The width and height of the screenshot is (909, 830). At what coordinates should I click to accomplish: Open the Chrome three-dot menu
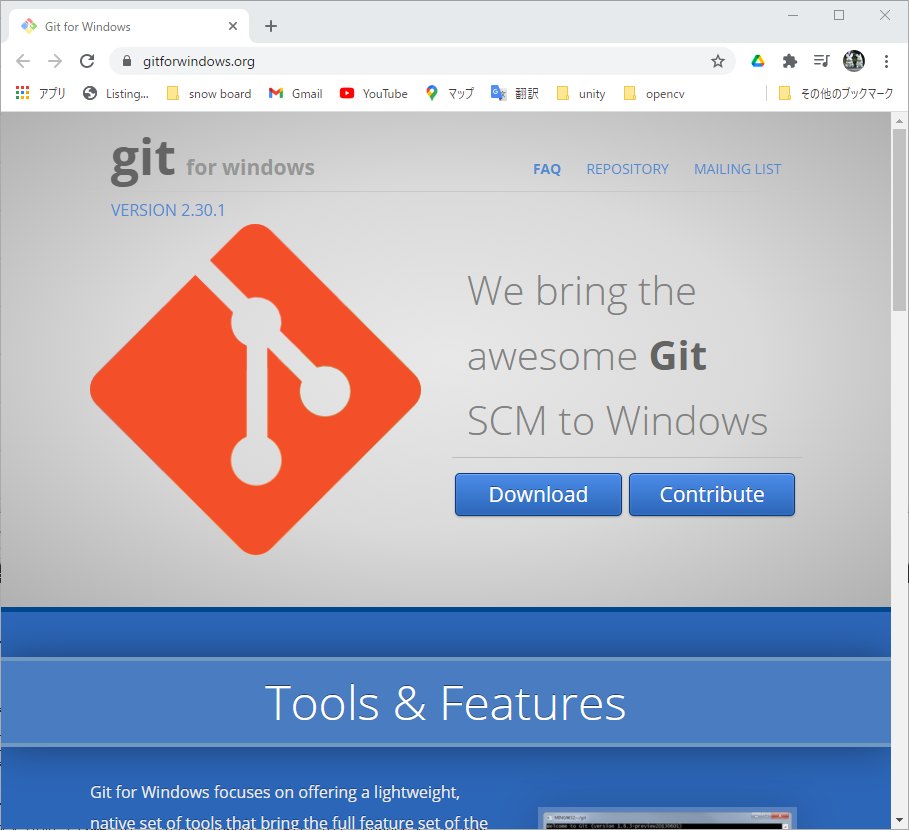pyautogui.click(x=886, y=61)
